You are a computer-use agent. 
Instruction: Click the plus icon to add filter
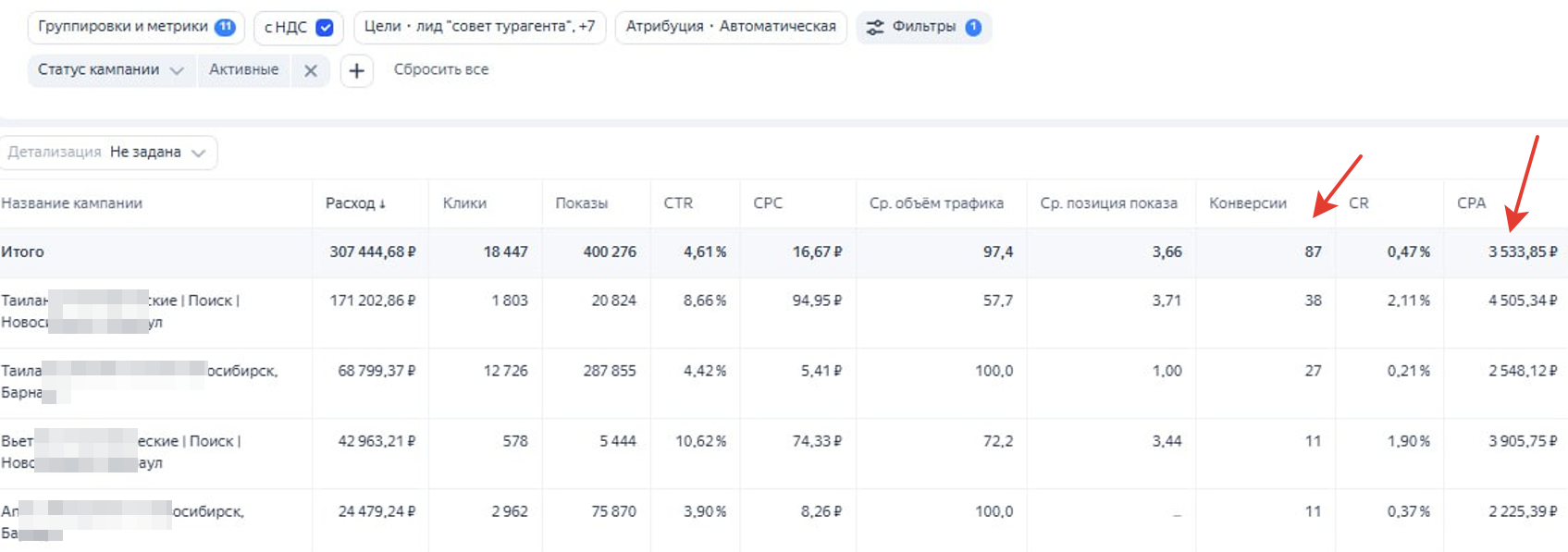[x=356, y=70]
